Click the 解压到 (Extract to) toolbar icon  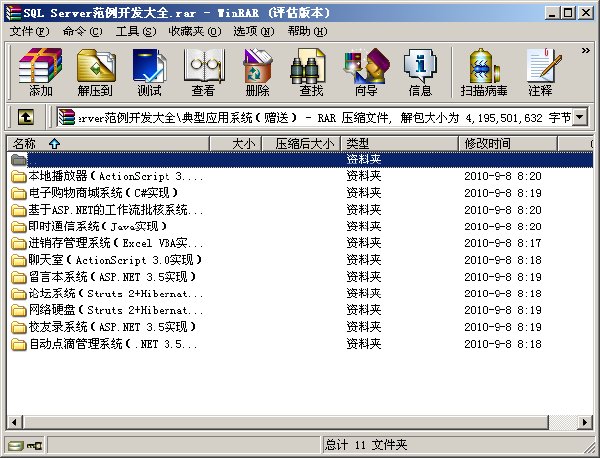point(95,72)
